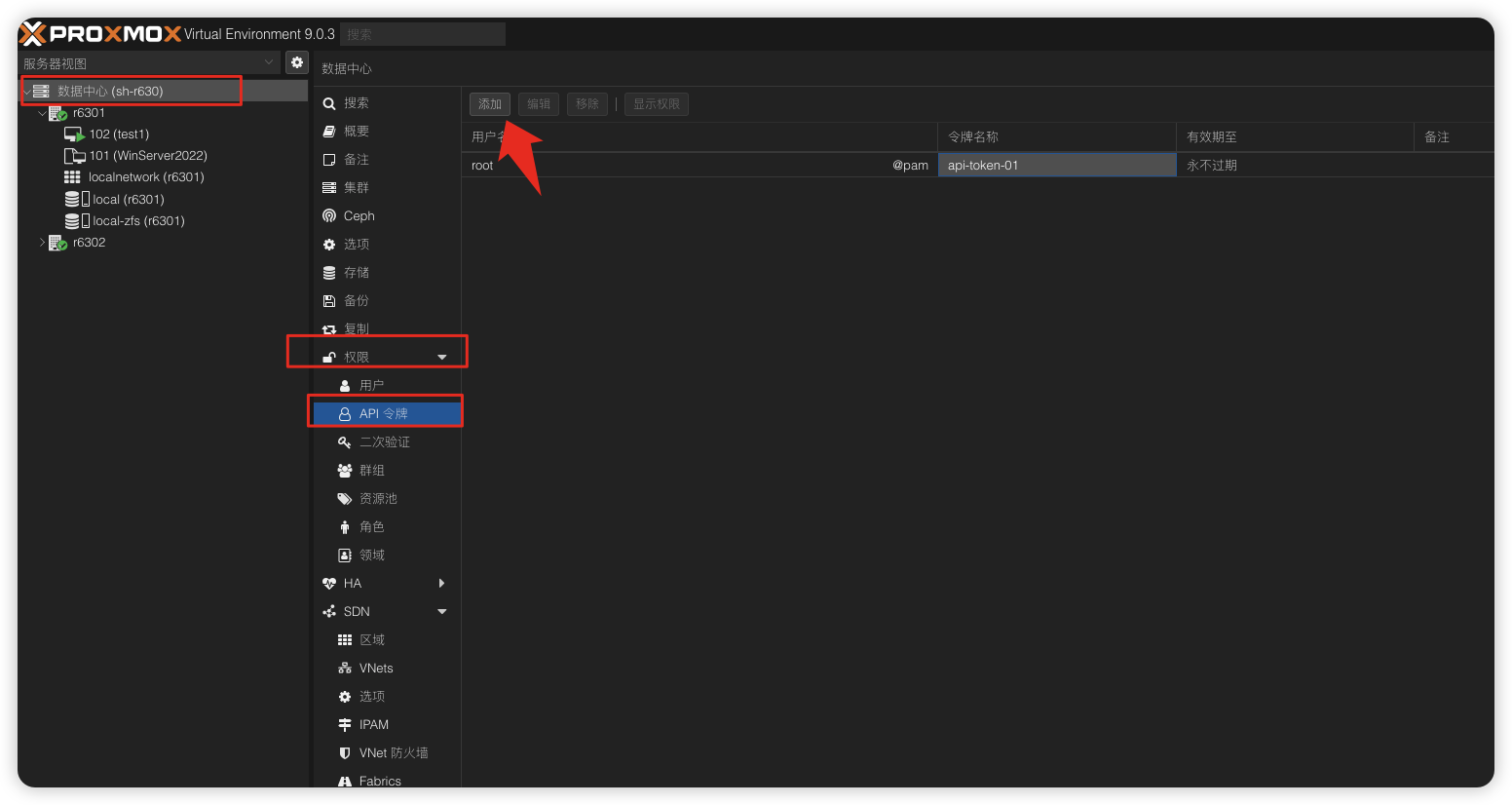Click the add (添加) button
The image size is (1512, 805).
coord(490,104)
